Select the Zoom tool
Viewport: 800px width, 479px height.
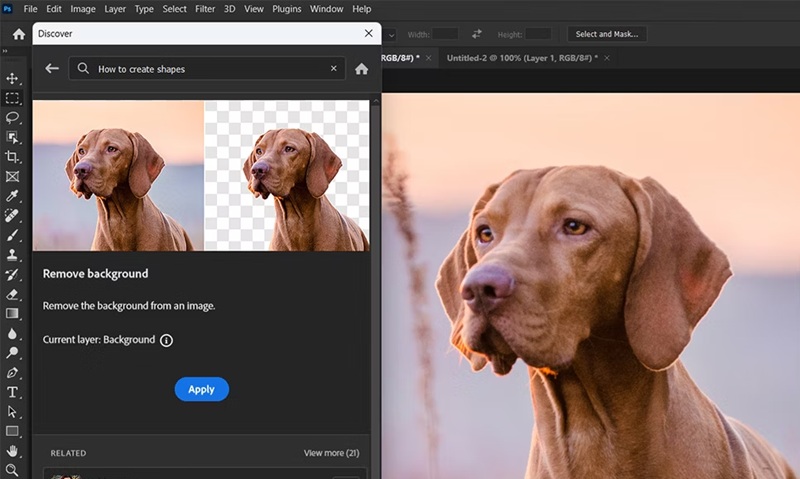(12, 470)
